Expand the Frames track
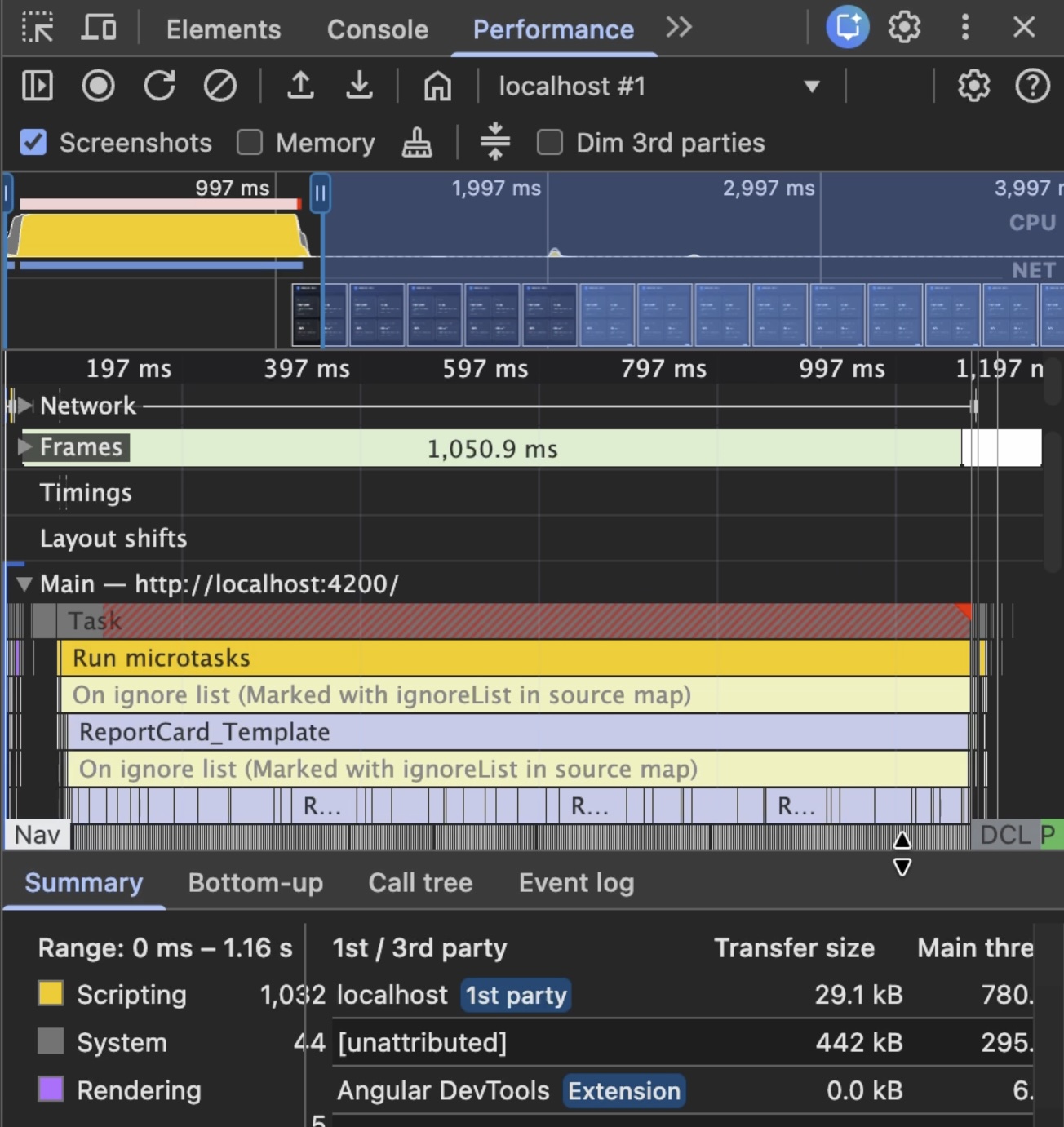The width and height of the screenshot is (1064, 1127). click(26, 446)
